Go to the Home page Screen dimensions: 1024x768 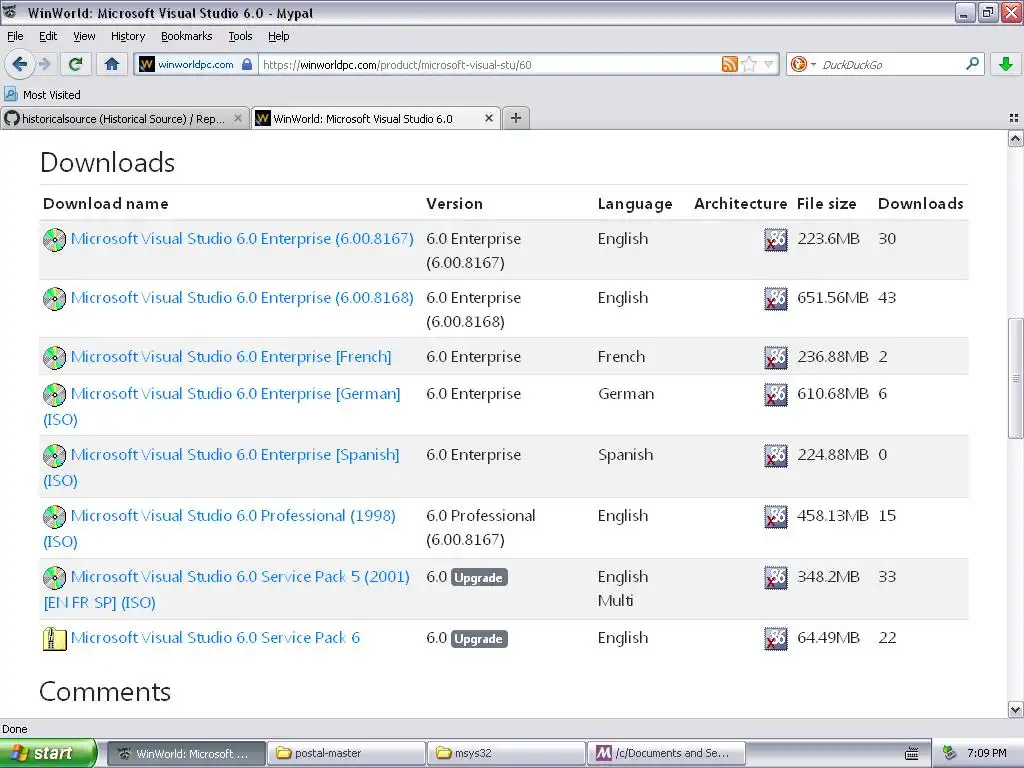[112, 64]
